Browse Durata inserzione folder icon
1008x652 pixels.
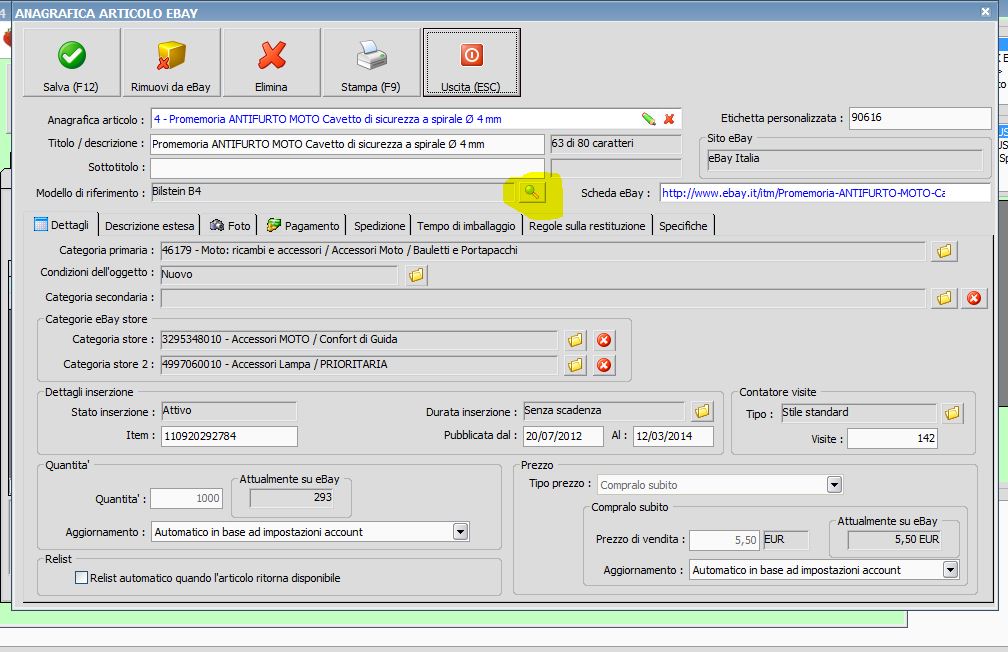click(702, 411)
